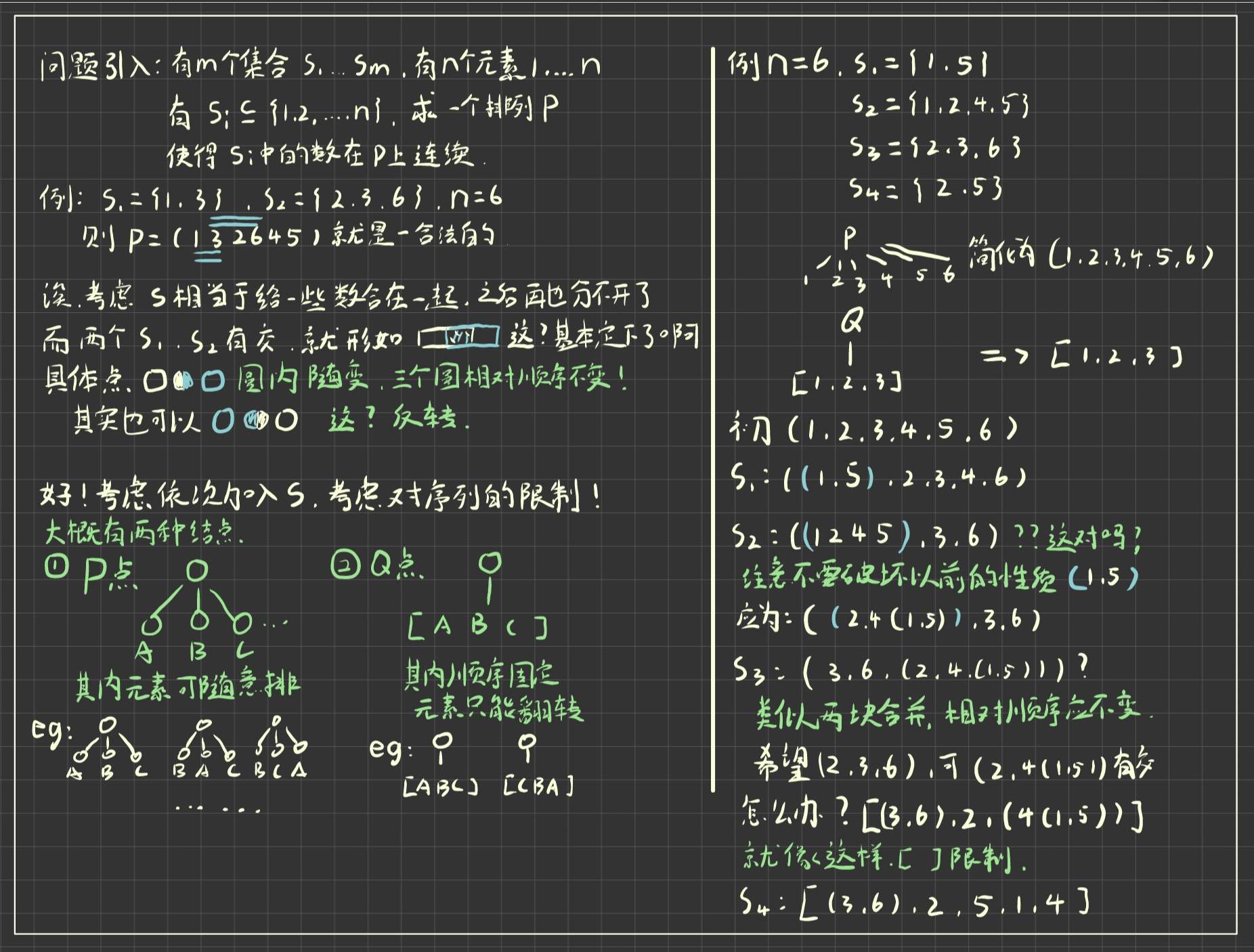The image size is (1254, 952).
Task: Click the circled number ② beside Q点
Action: [x=344, y=564]
